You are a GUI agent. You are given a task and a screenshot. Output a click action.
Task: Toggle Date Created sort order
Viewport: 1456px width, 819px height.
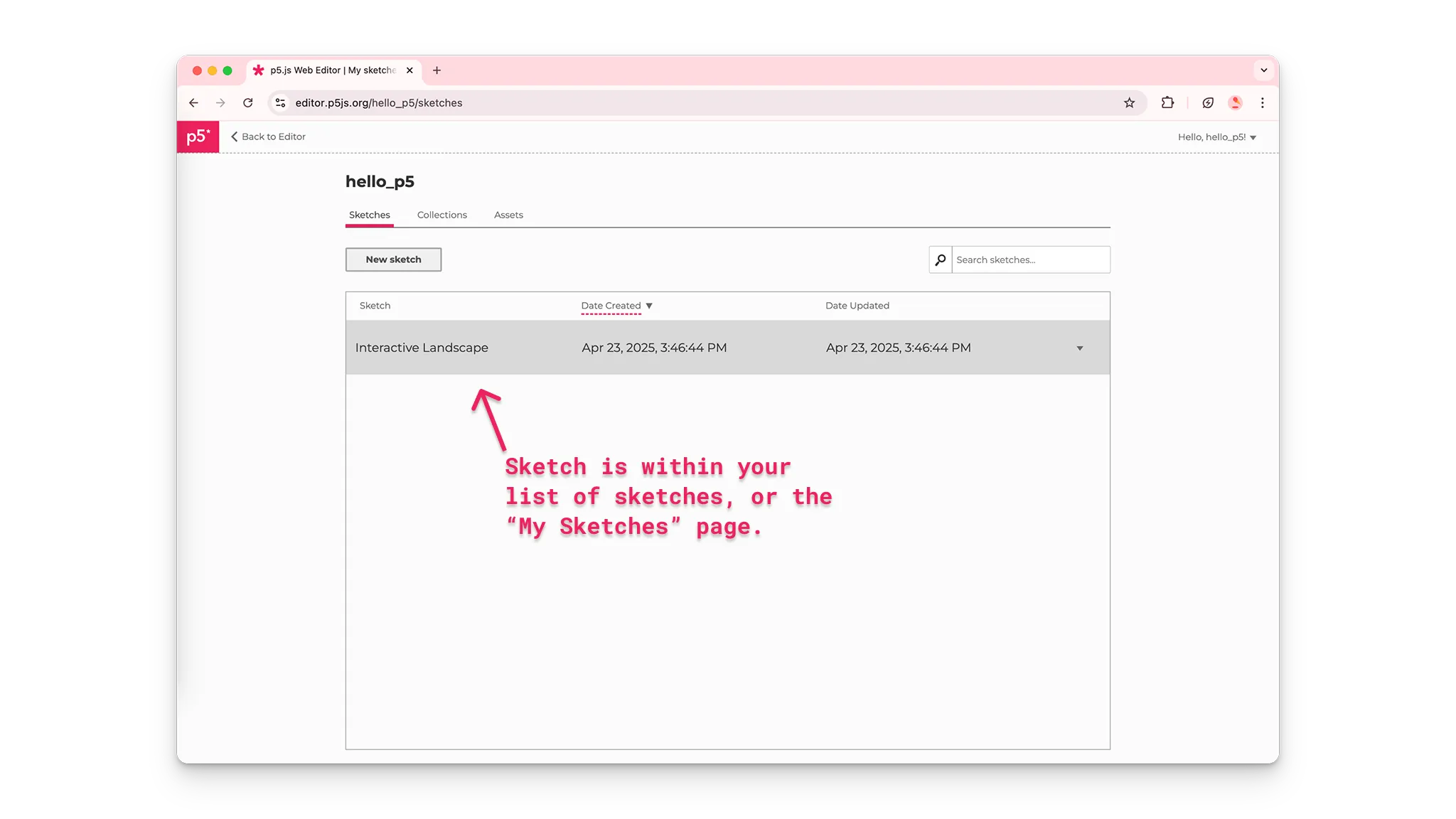pyautogui.click(x=616, y=306)
